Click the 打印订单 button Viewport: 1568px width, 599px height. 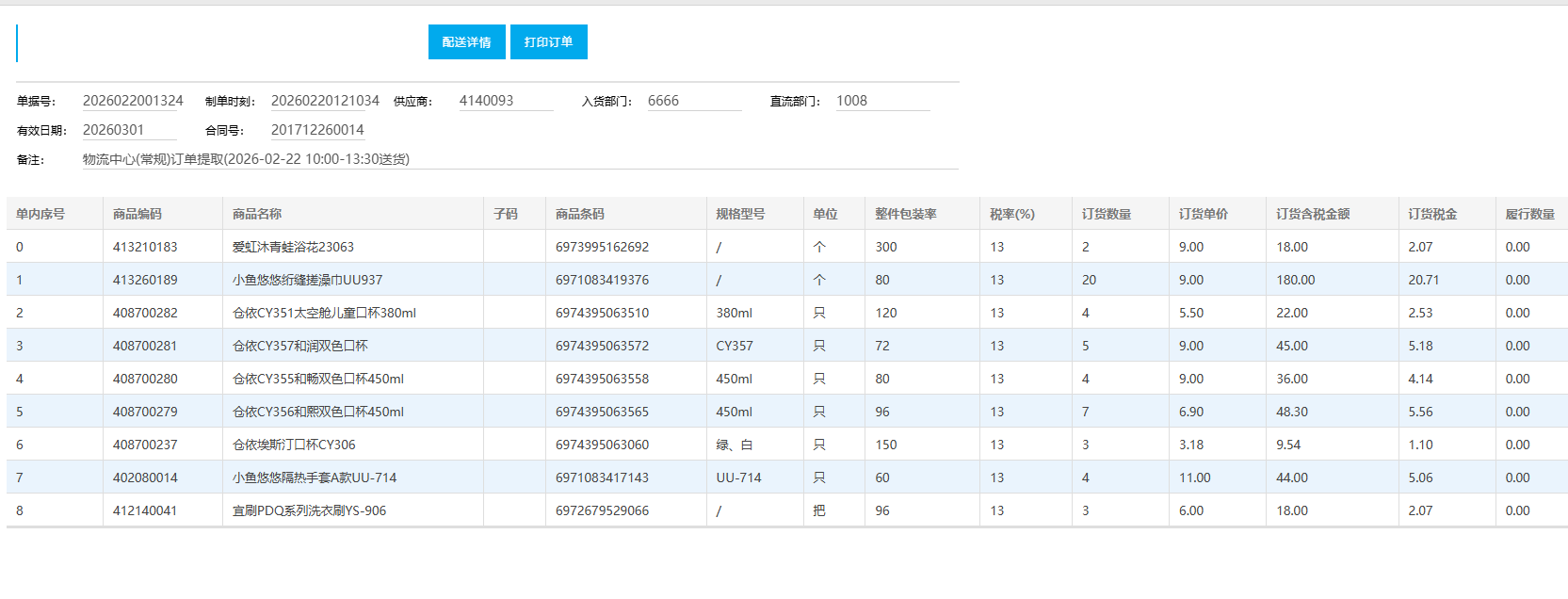[x=548, y=42]
